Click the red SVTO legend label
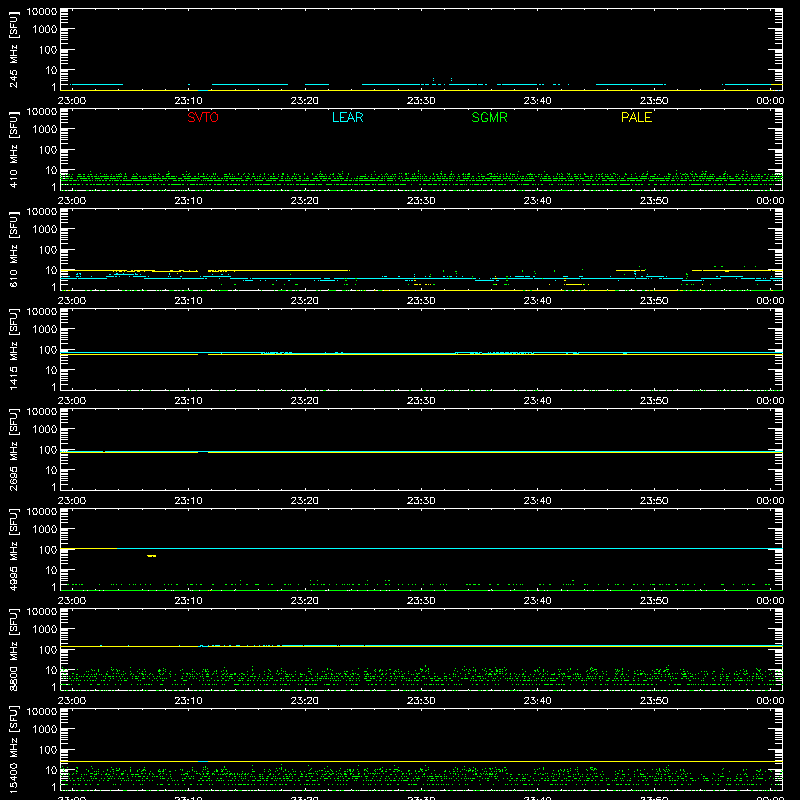Screen dimensions: 800x800 [203, 117]
